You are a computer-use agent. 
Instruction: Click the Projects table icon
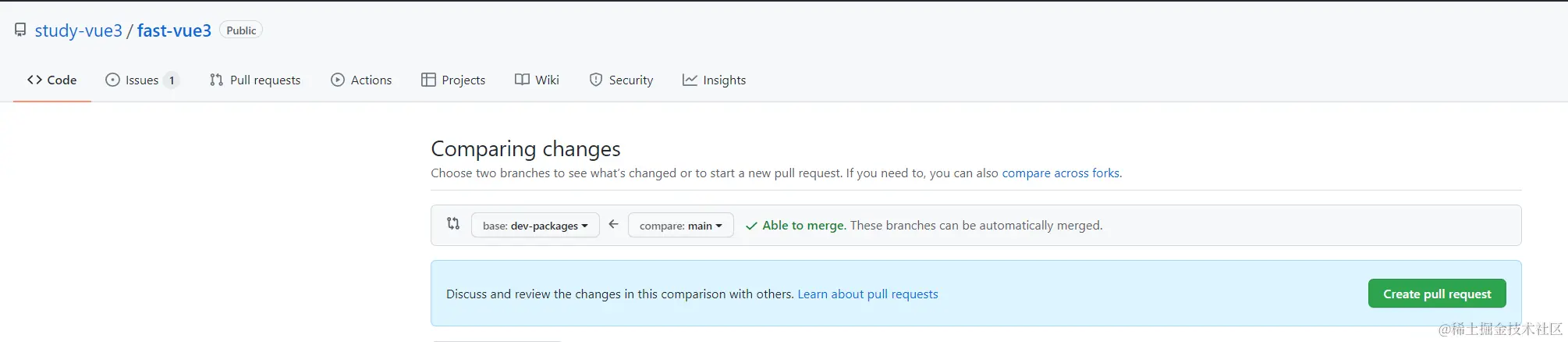point(428,80)
